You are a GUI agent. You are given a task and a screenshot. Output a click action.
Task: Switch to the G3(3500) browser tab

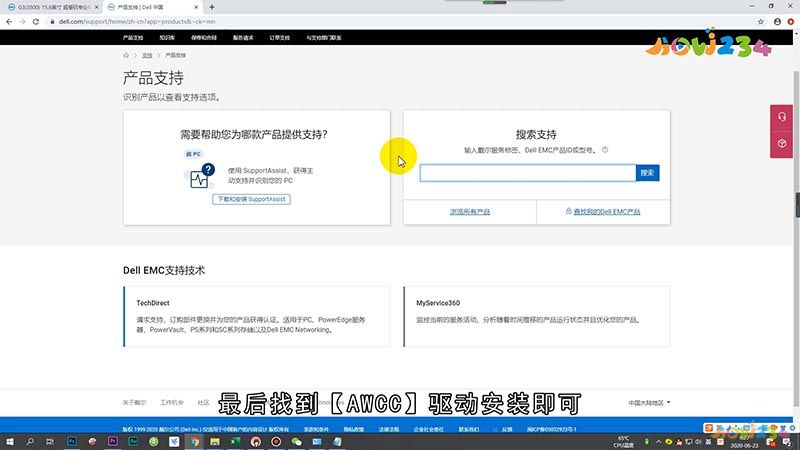pyautogui.click(x=51, y=7)
